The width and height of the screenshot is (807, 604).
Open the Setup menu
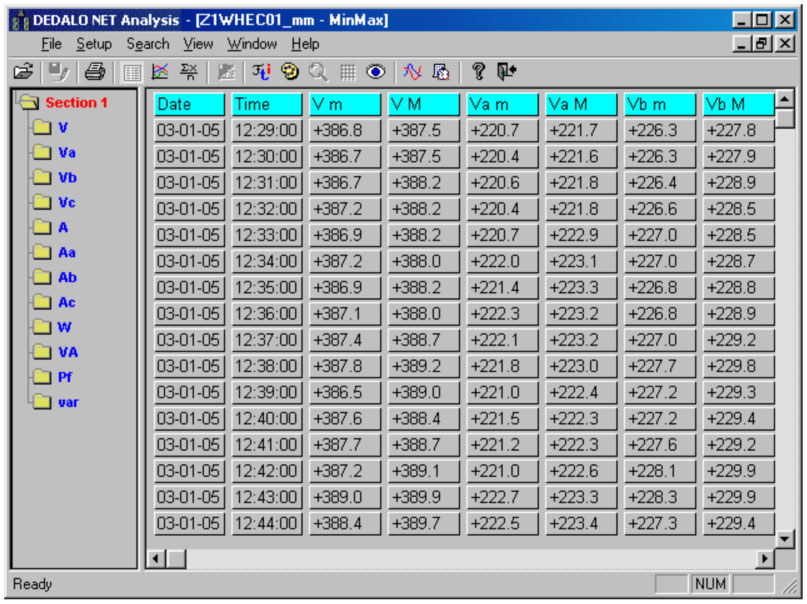pyautogui.click(x=94, y=44)
